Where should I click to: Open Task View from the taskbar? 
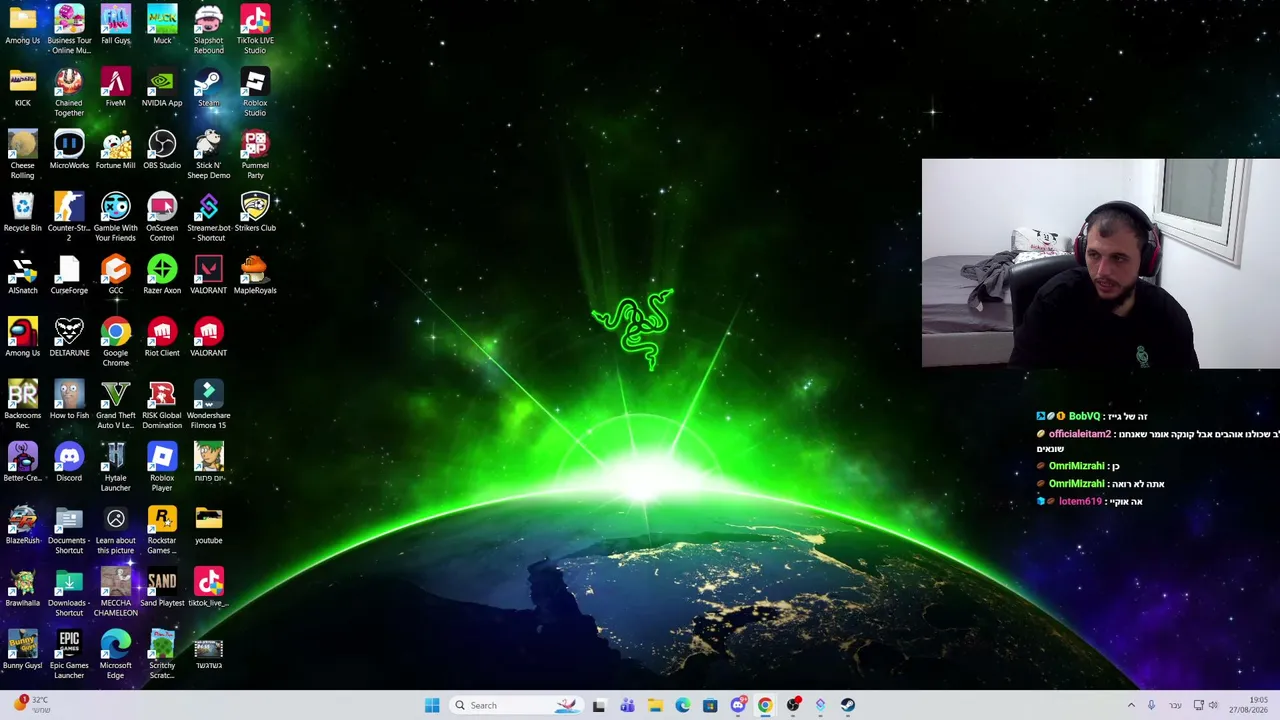tap(599, 705)
